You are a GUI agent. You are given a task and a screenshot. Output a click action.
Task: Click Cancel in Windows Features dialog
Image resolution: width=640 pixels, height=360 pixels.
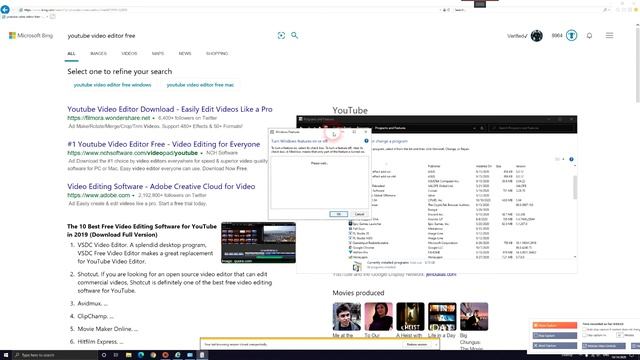359,214
